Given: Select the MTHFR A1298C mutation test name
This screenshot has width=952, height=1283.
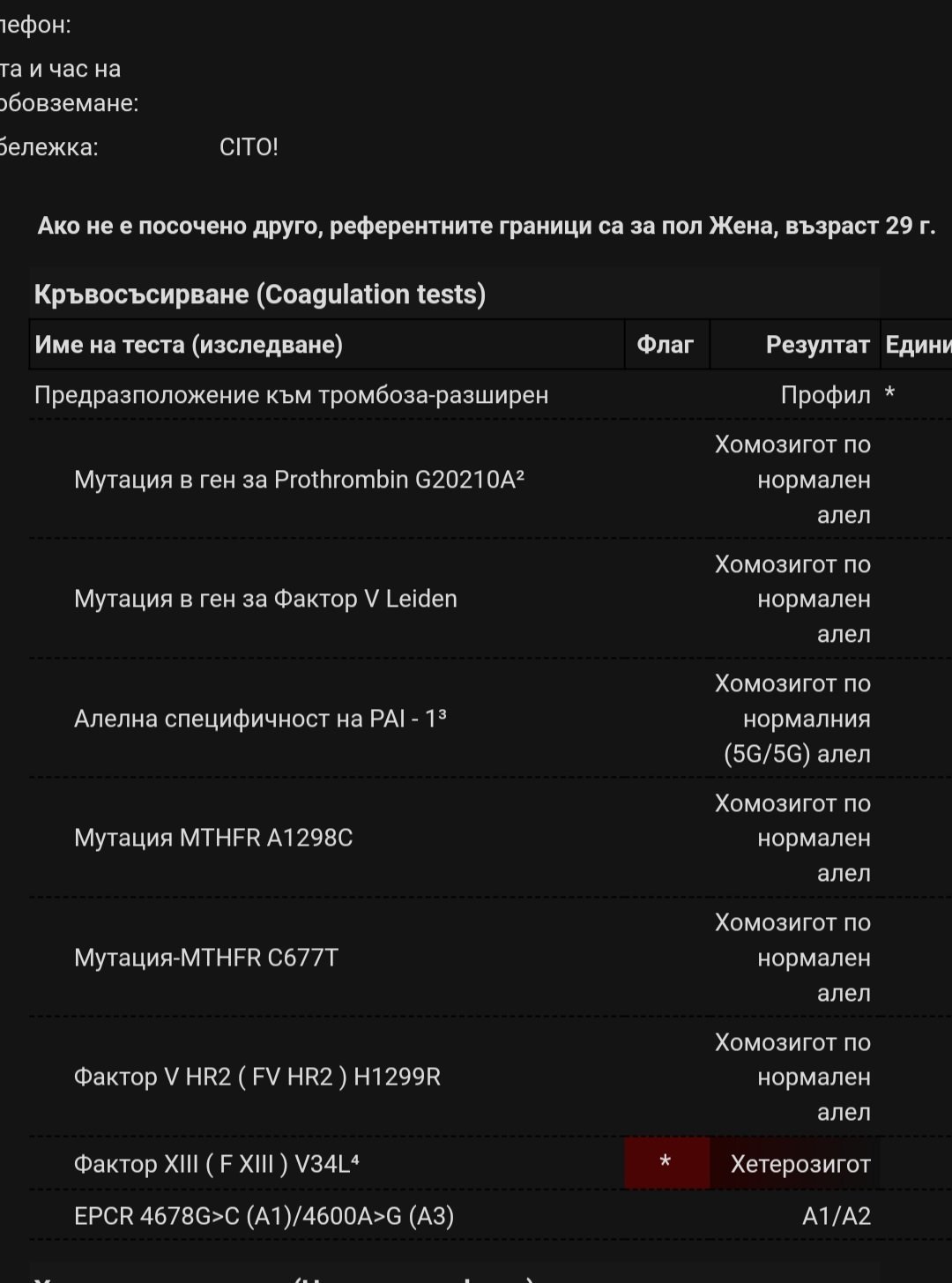Looking at the screenshot, I should coord(213,837).
